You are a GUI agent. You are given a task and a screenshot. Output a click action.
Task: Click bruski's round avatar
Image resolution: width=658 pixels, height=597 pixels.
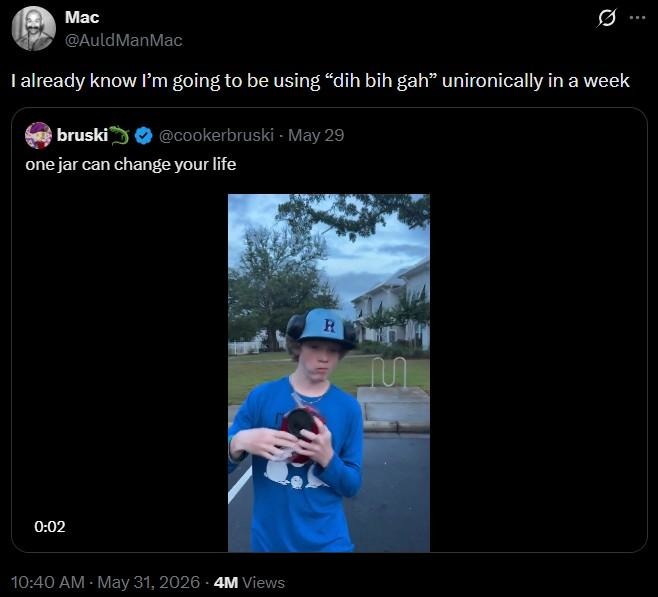pos(38,136)
